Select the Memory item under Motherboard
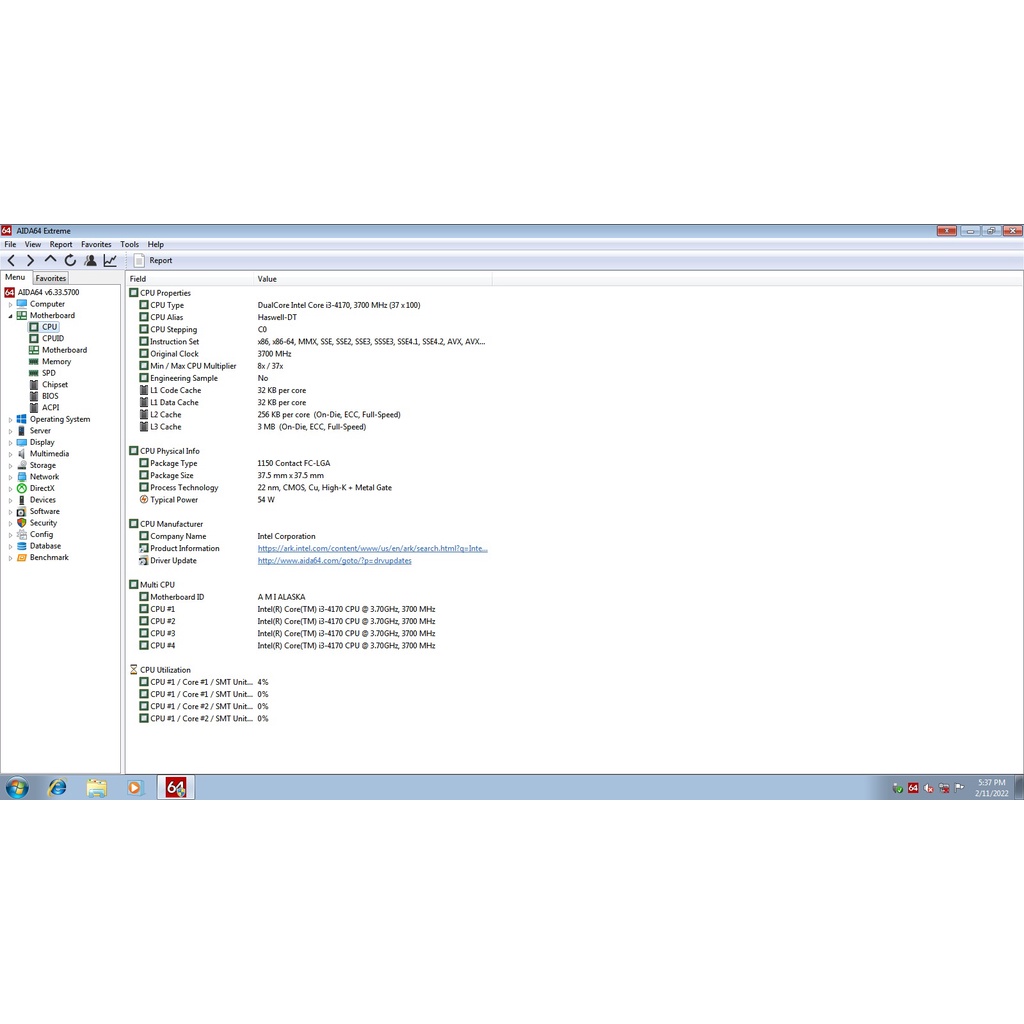This screenshot has width=1024, height=1024. point(56,362)
